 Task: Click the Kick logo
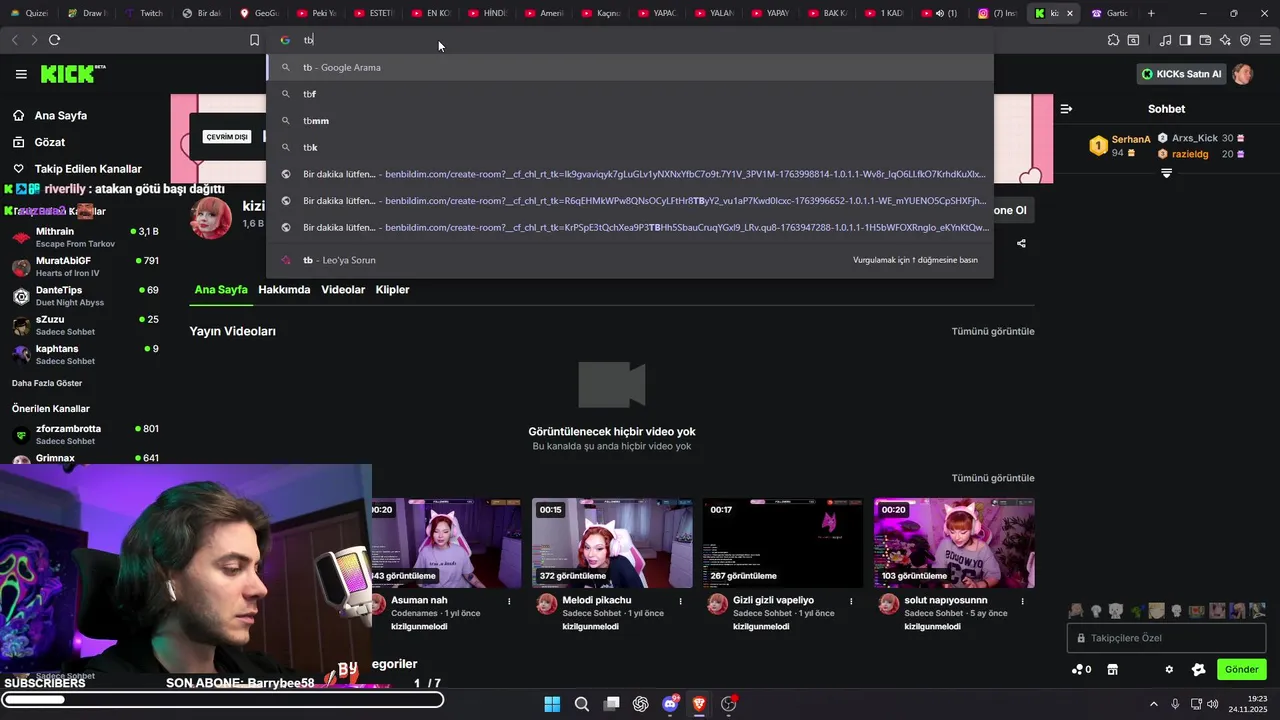[x=72, y=74]
